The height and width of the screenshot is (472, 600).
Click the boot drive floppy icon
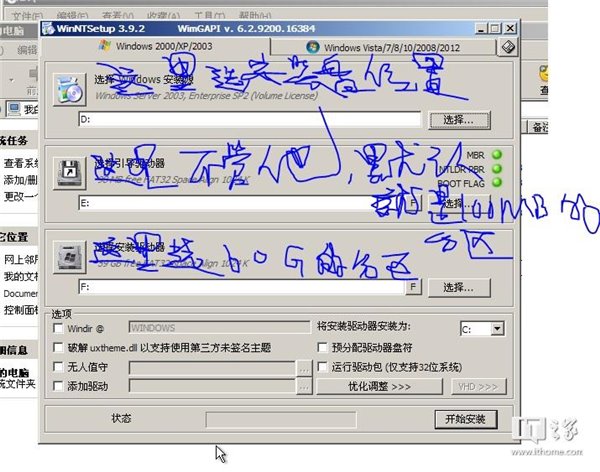pyautogui.click(x=70, y=173)
